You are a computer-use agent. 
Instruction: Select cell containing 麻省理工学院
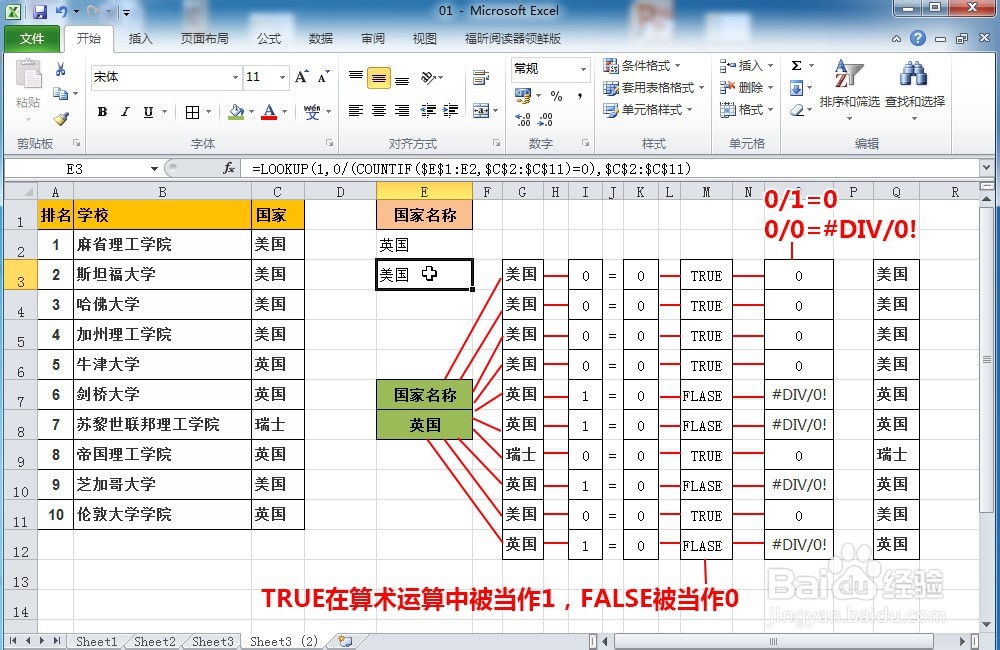[x=163, y=244]
